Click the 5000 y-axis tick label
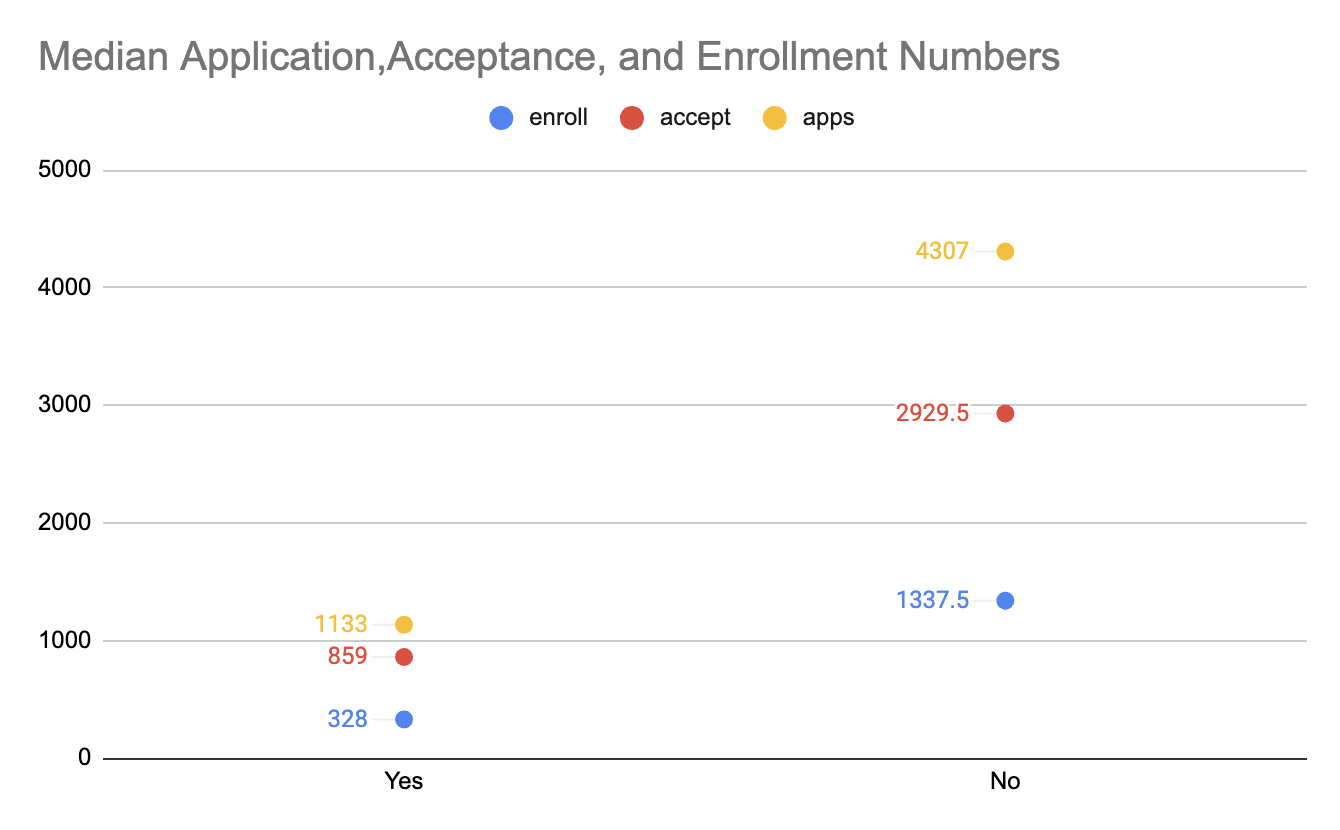1340x830 pixels. 62,170
